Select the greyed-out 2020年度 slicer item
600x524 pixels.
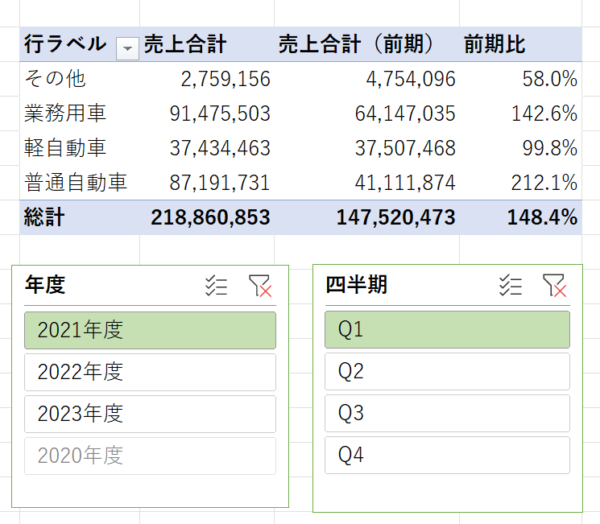[x=150, y=455]
